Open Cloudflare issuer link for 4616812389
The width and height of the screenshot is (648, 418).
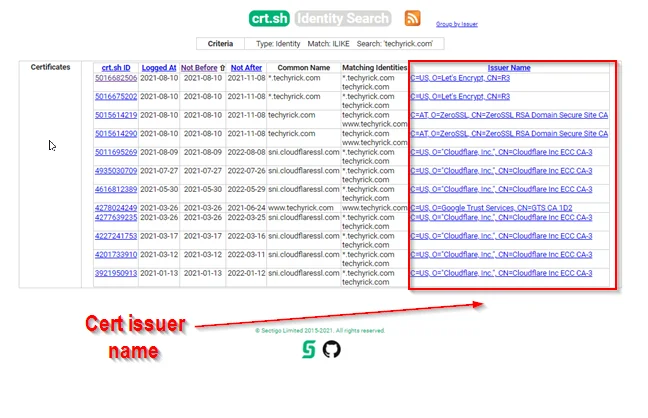click(x=501, y=190)
